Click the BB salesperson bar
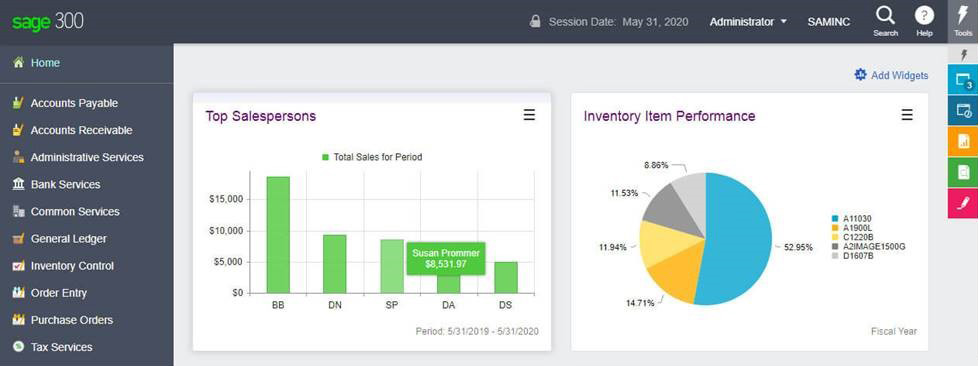This screenshot has width=978, height=366. coord(278,234)
